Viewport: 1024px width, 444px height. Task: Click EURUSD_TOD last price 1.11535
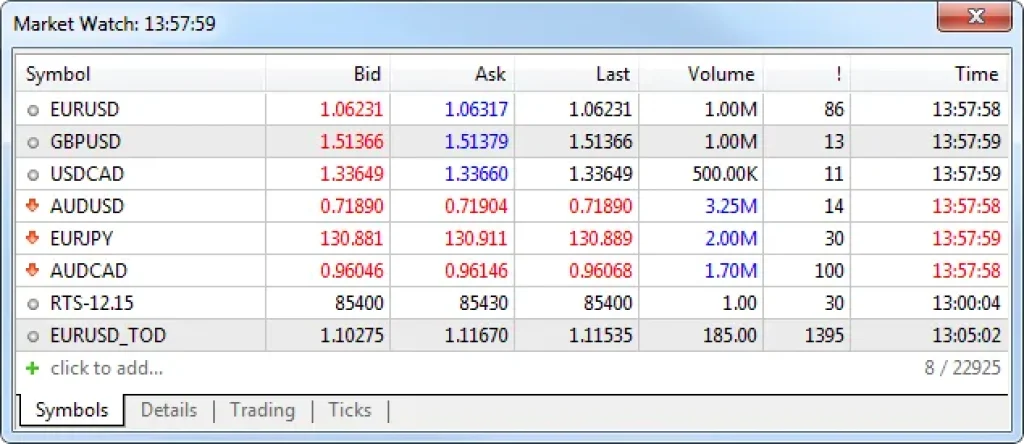[x=600, y=336]
